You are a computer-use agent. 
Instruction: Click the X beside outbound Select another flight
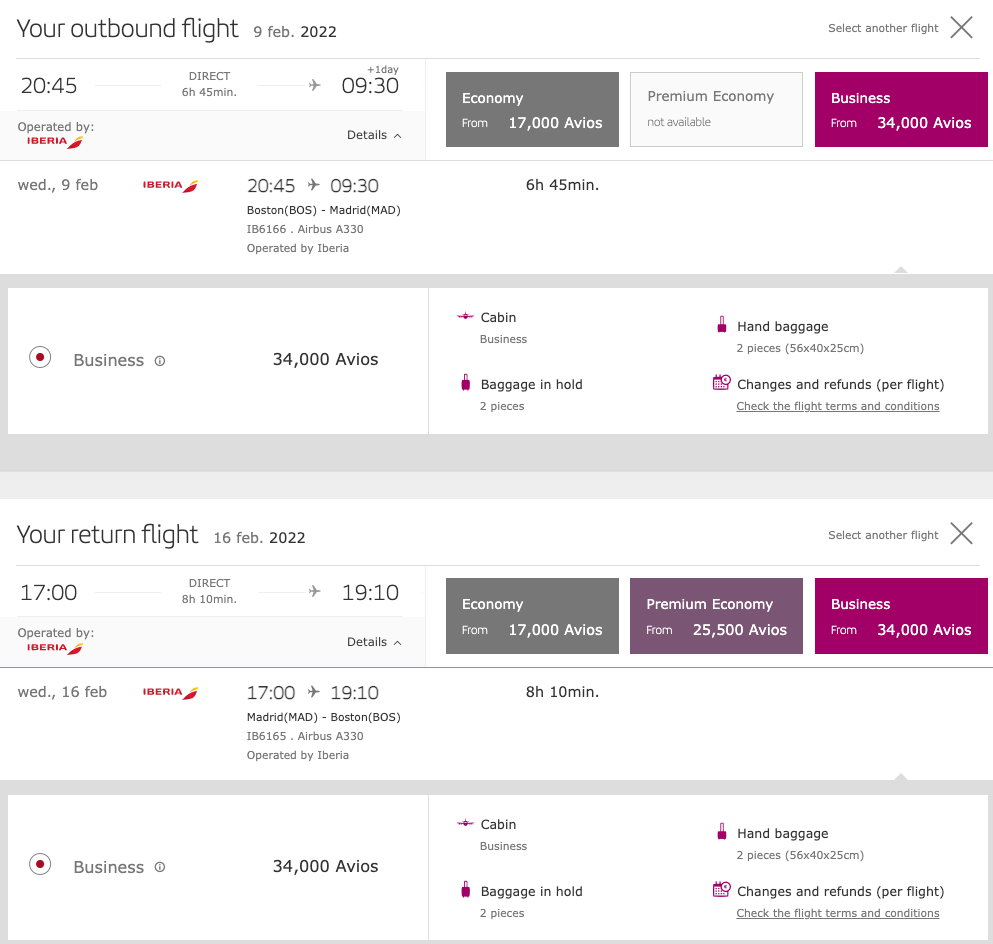coord(961,28)
